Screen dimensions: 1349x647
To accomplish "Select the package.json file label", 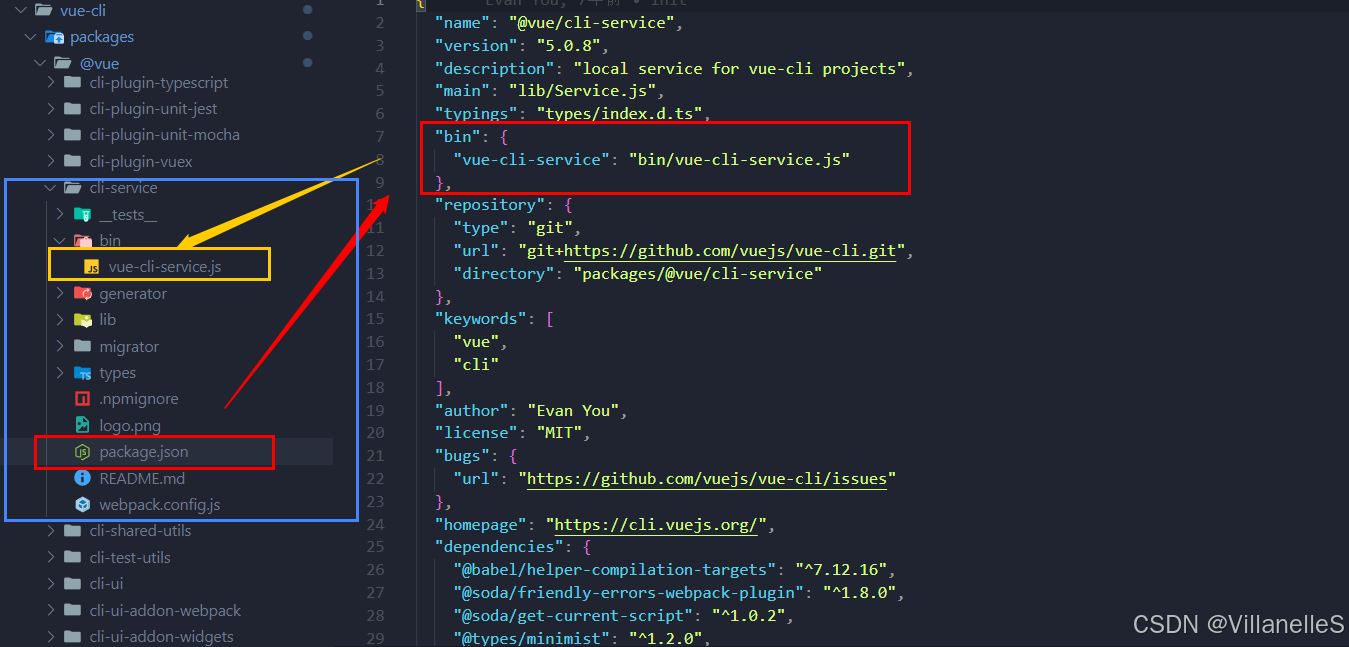I will point(144,452).
